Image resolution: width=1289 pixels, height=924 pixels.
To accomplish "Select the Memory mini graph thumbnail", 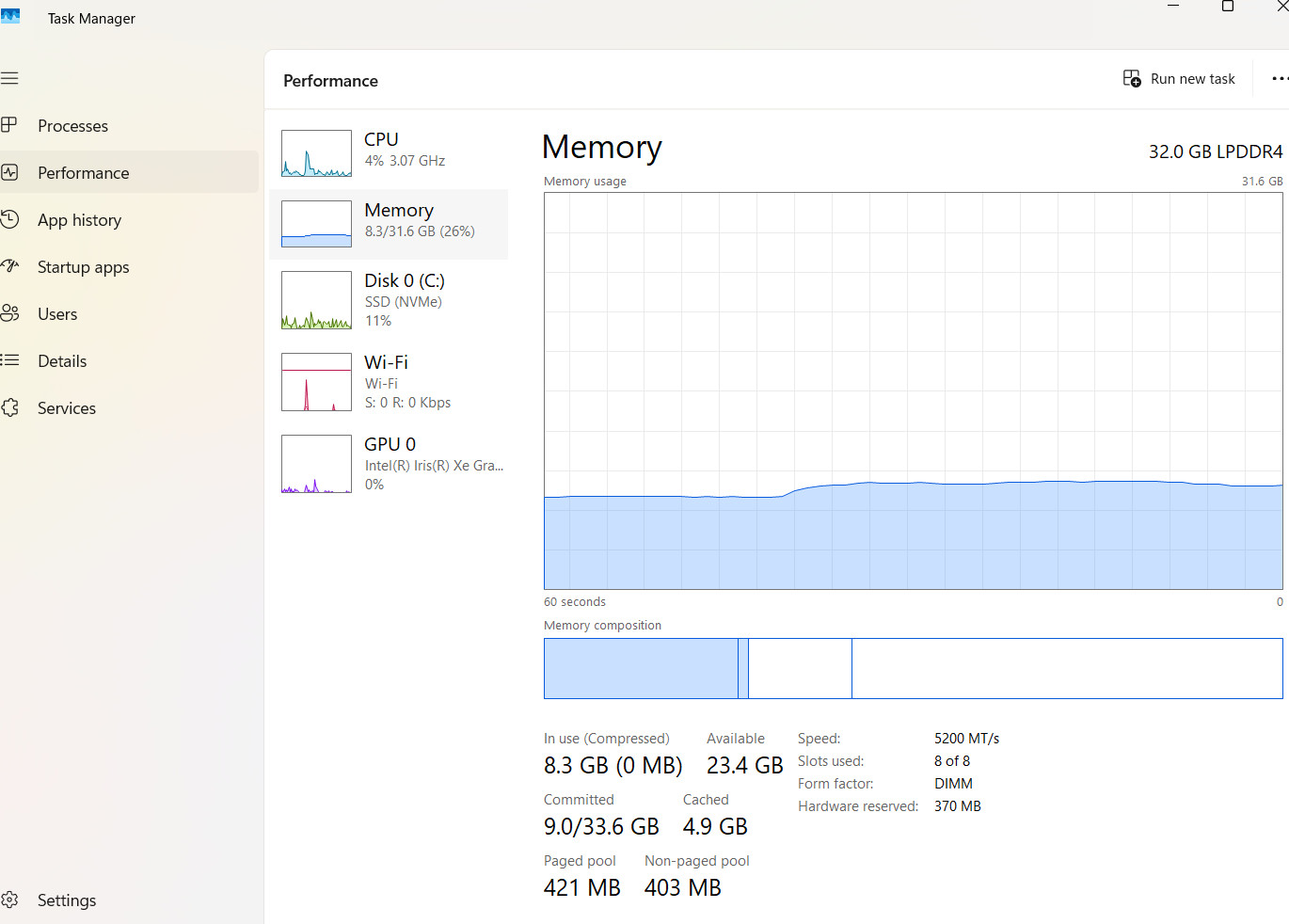I will coord(316,224).
